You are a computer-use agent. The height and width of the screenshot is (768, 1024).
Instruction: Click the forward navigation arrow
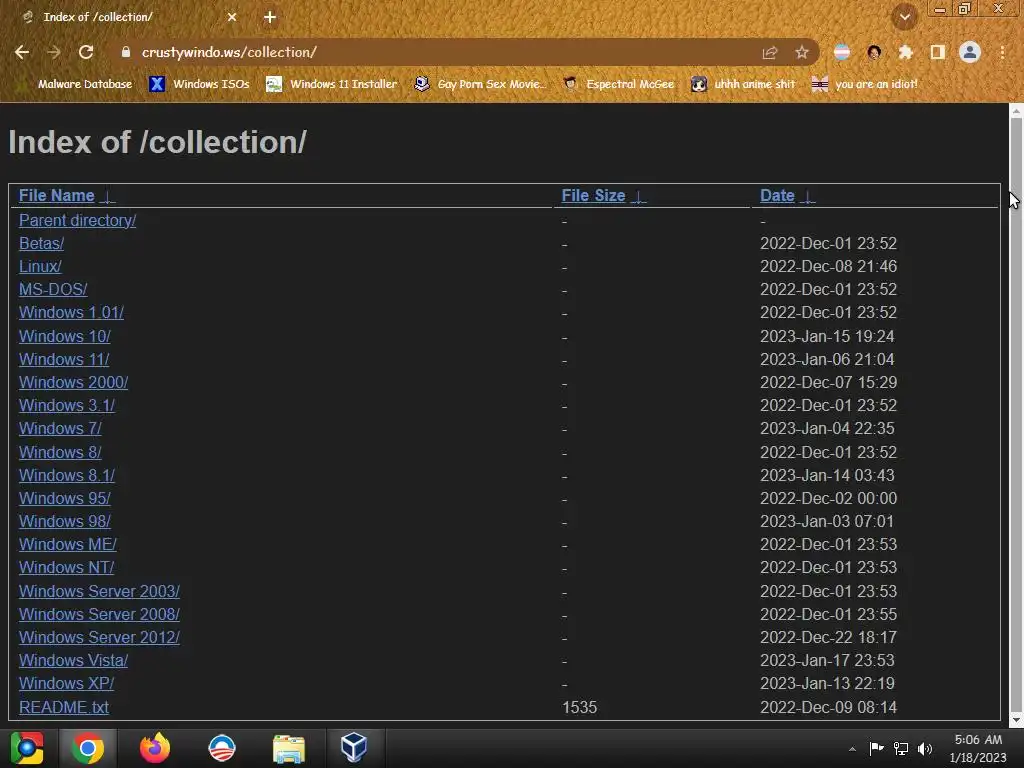coord(54,52)
